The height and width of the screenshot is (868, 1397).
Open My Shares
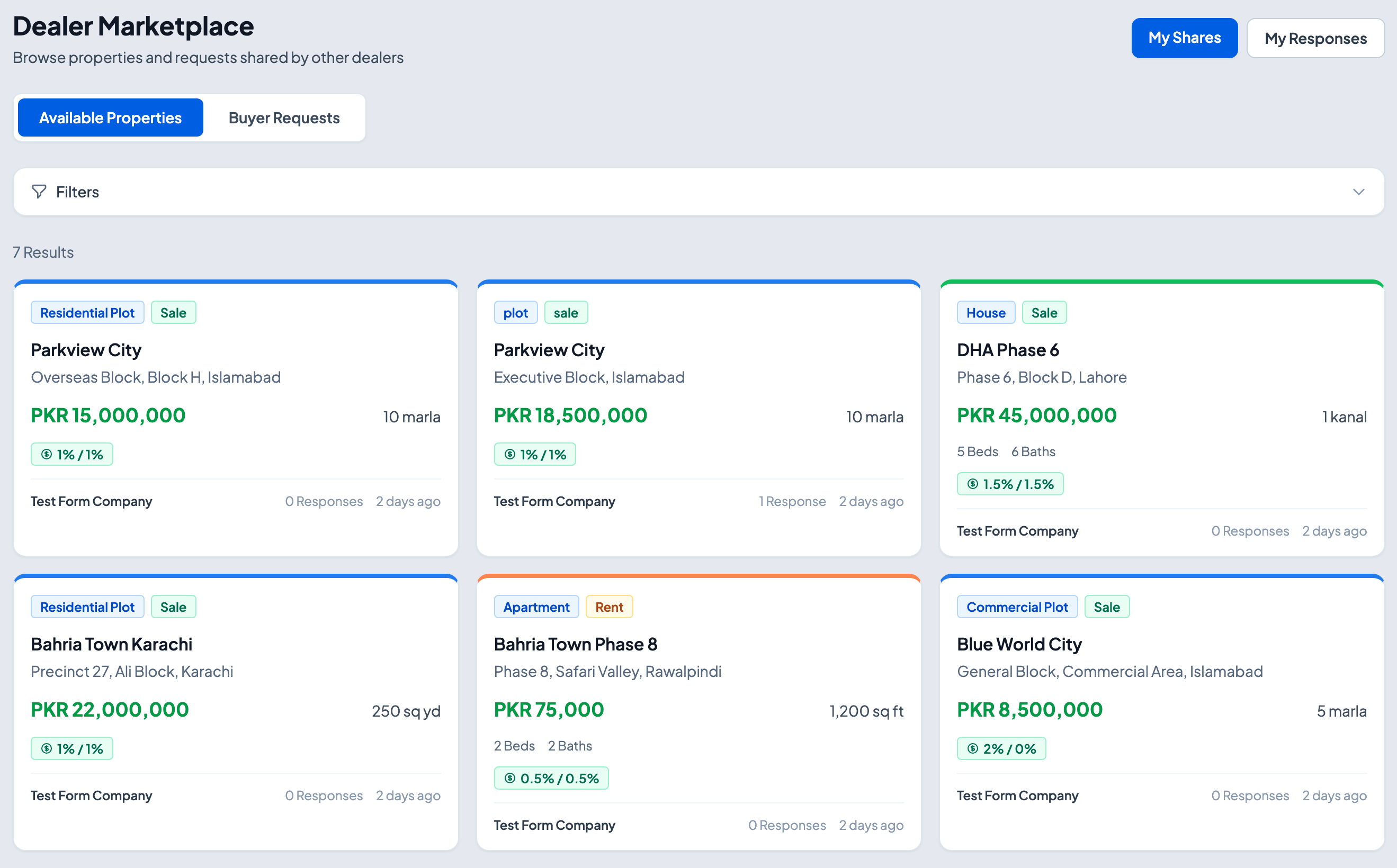1184,38
